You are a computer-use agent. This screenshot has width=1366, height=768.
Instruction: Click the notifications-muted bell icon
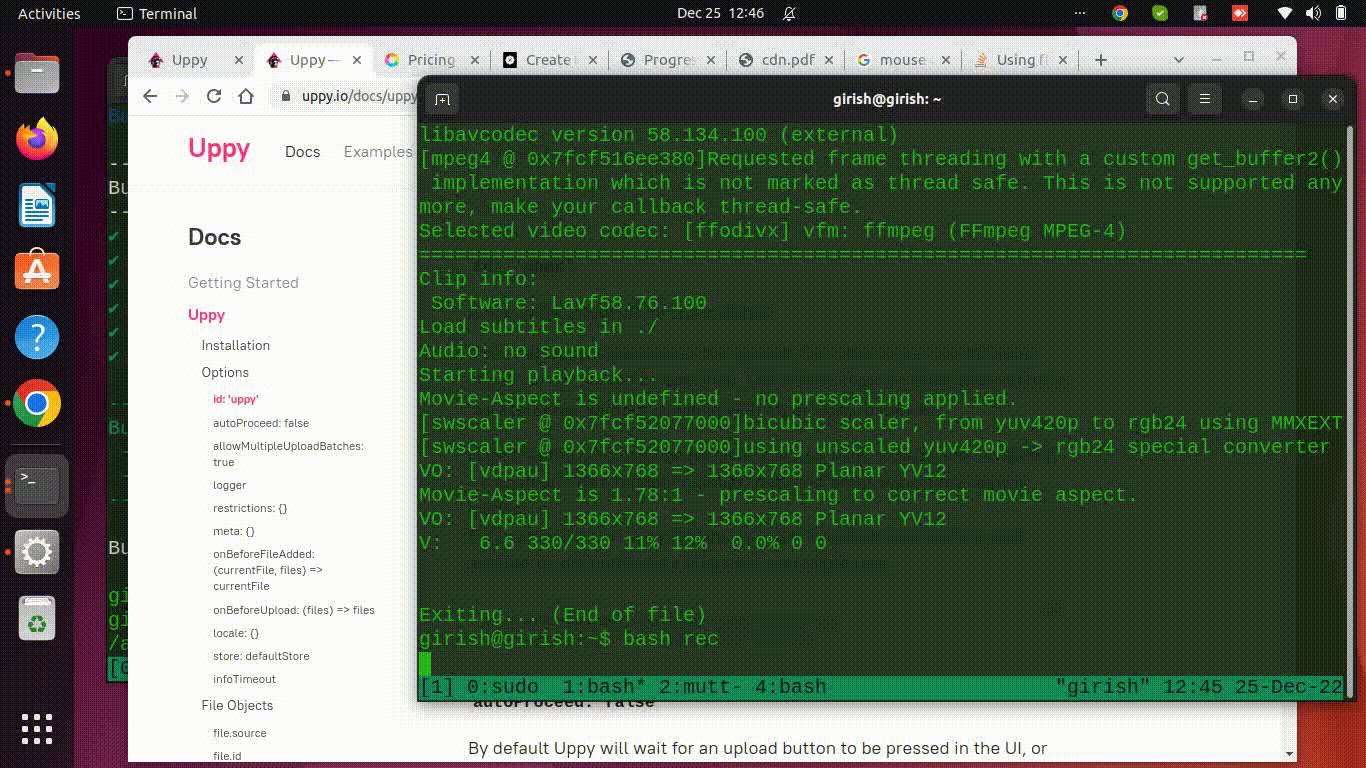[x=789, y=14]
